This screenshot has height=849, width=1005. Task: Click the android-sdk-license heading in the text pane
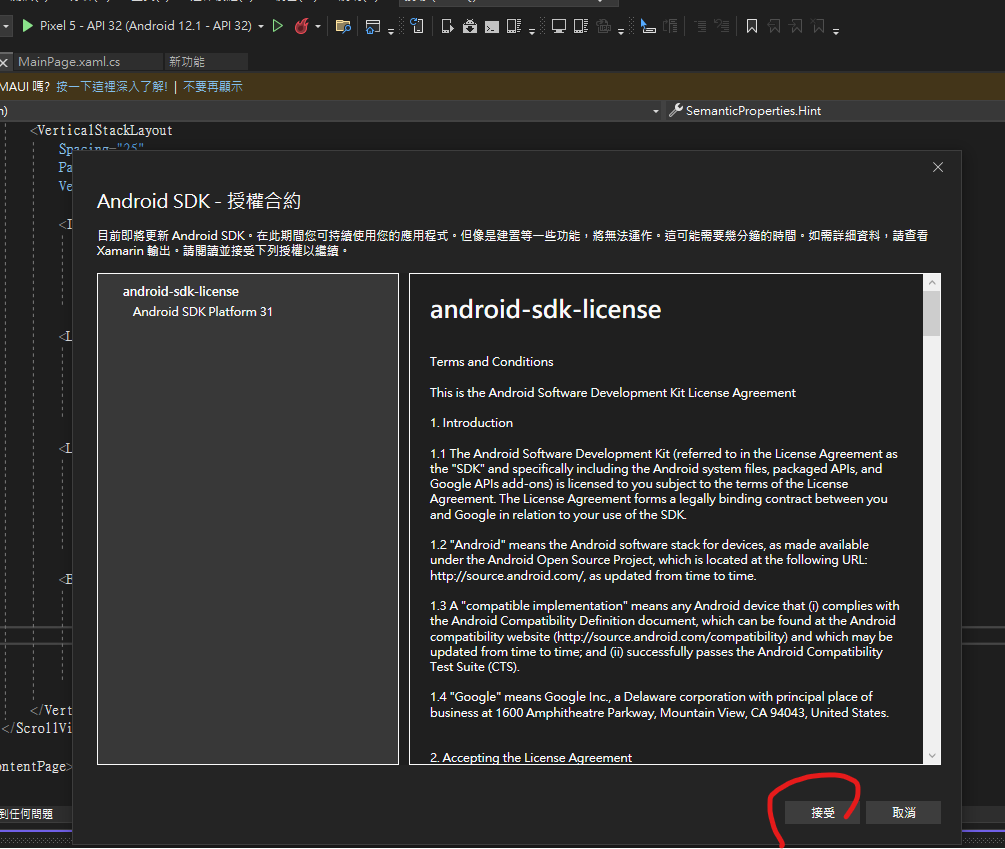[545, 309]
